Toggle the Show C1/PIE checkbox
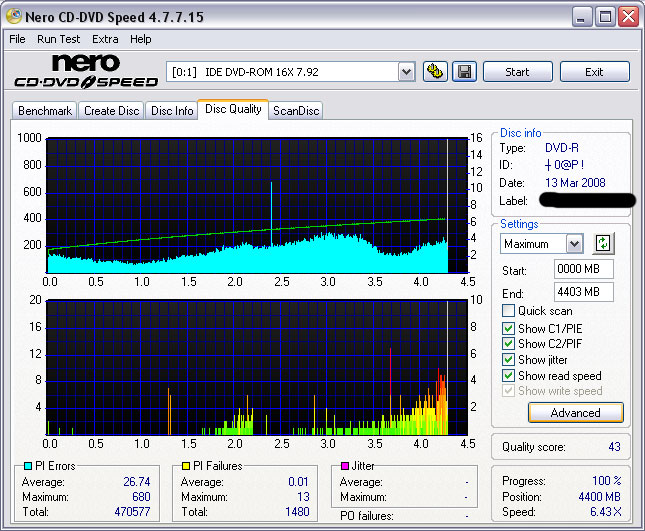 pyautogui.click(x=509, y=328)
